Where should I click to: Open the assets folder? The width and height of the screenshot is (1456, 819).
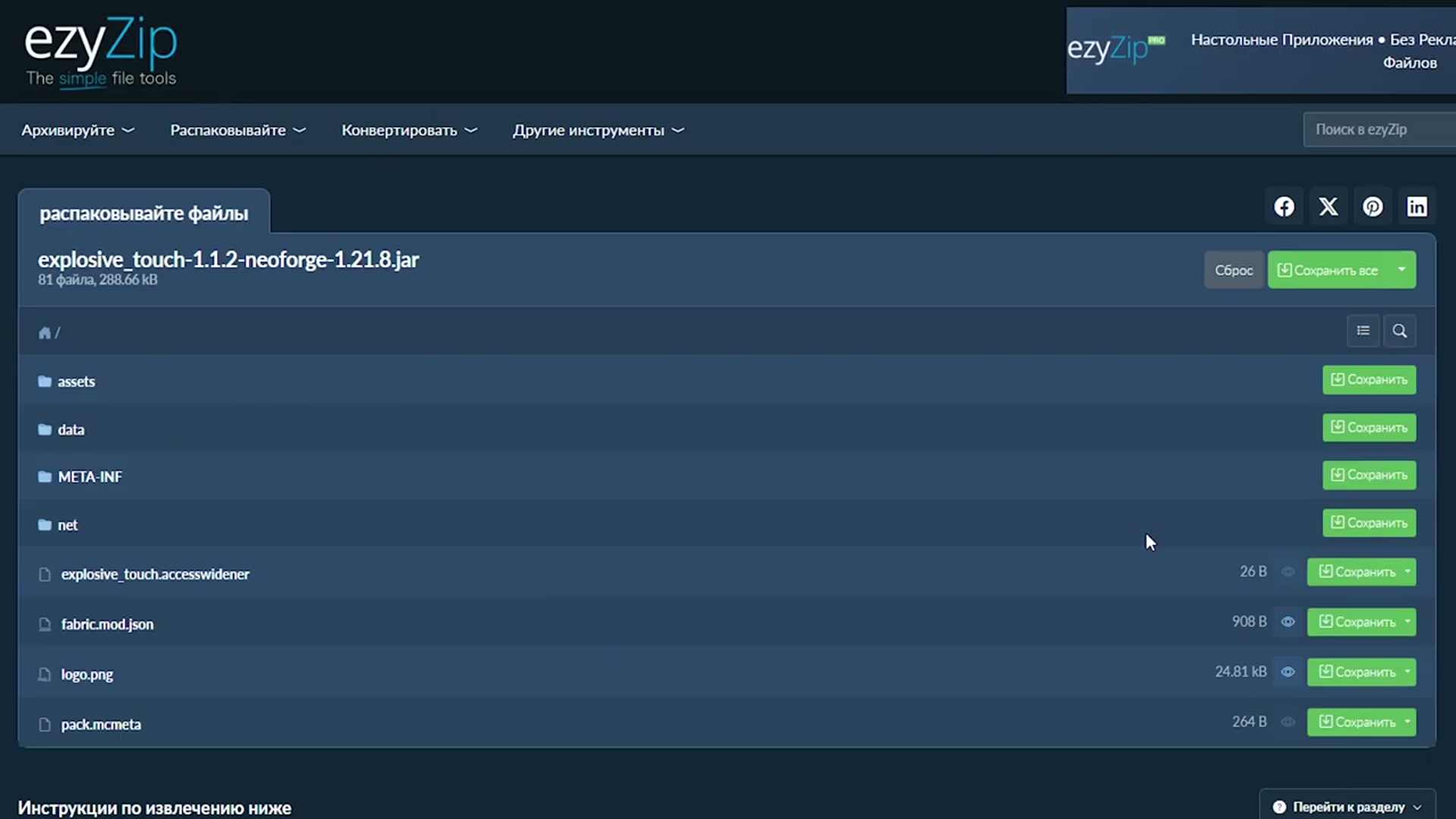(x=76, y=381)
